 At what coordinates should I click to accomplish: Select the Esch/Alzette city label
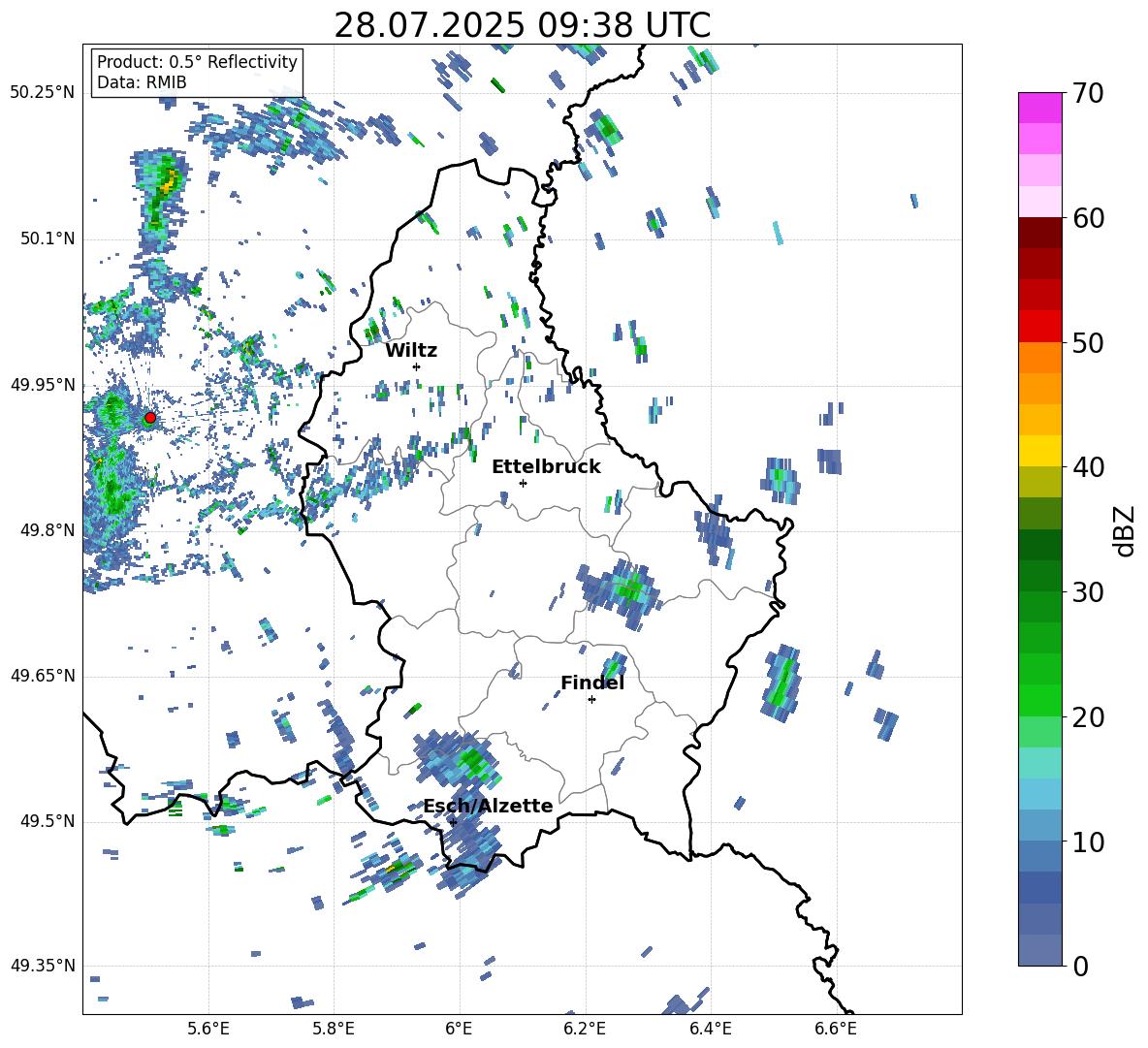click(488, 806)
